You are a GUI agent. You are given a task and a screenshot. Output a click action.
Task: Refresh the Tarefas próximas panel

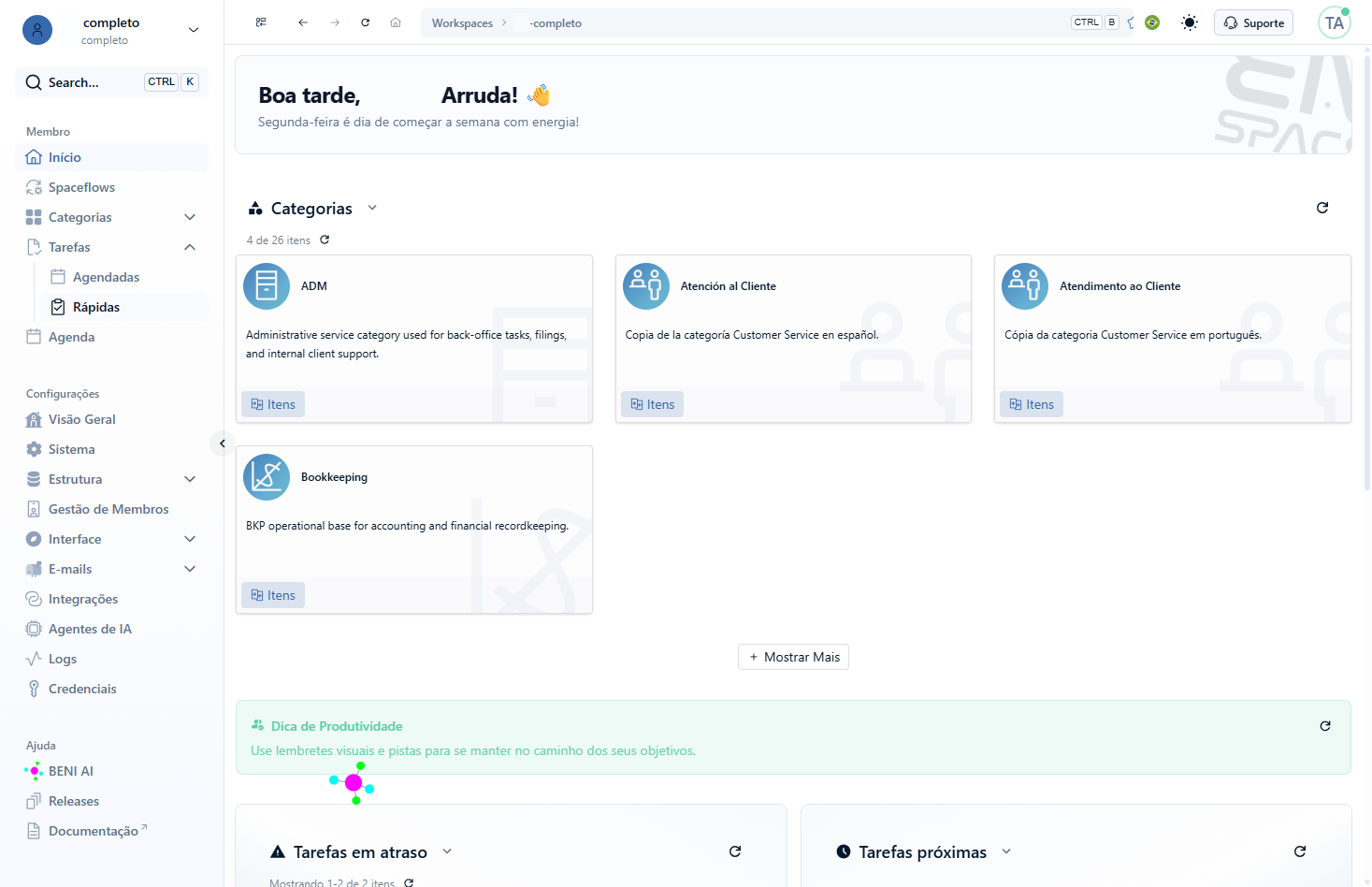(1300, 851)
